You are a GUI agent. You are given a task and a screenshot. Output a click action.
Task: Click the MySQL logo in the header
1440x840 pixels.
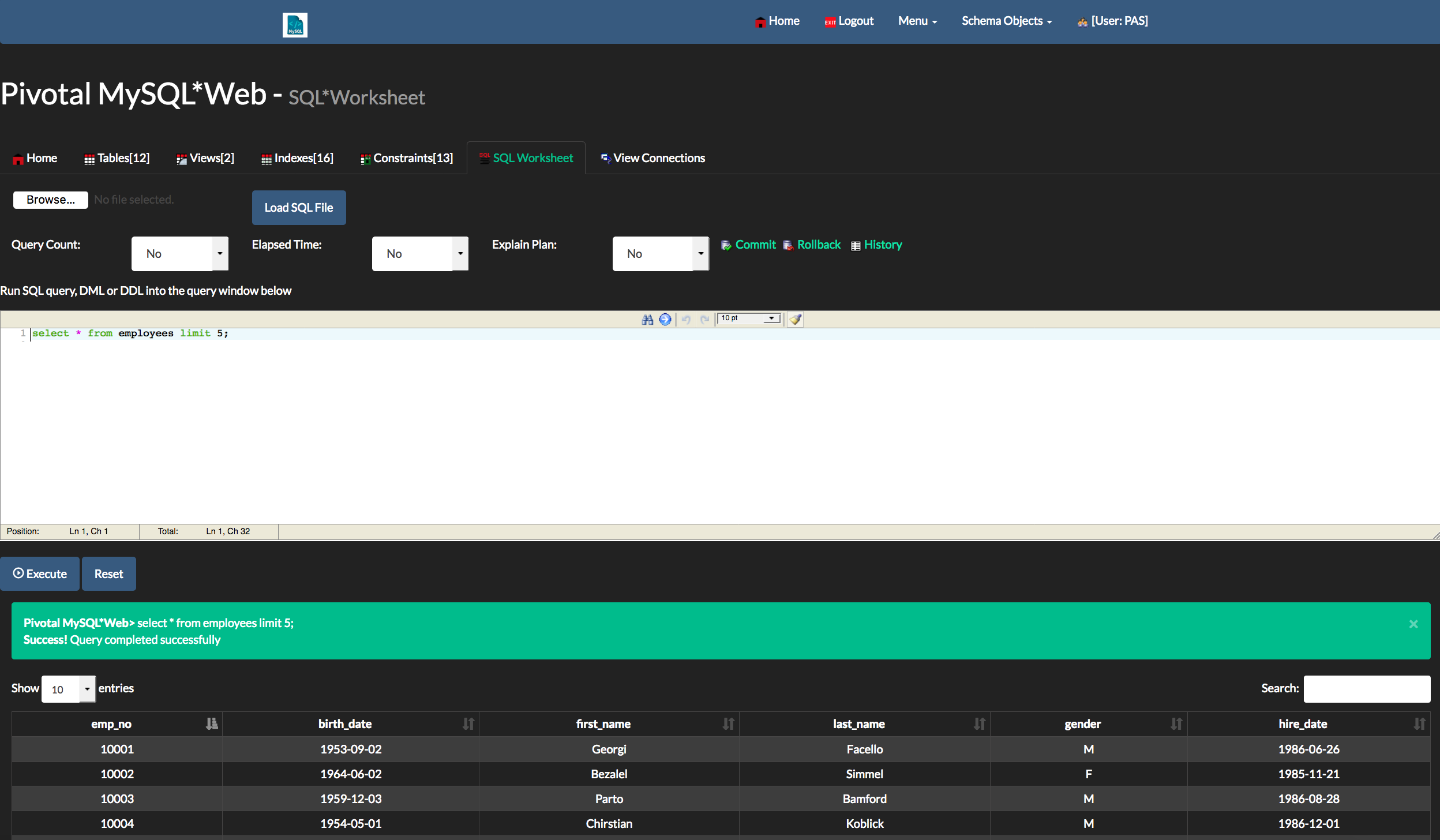pyautogui.click(x=295, y=25)
